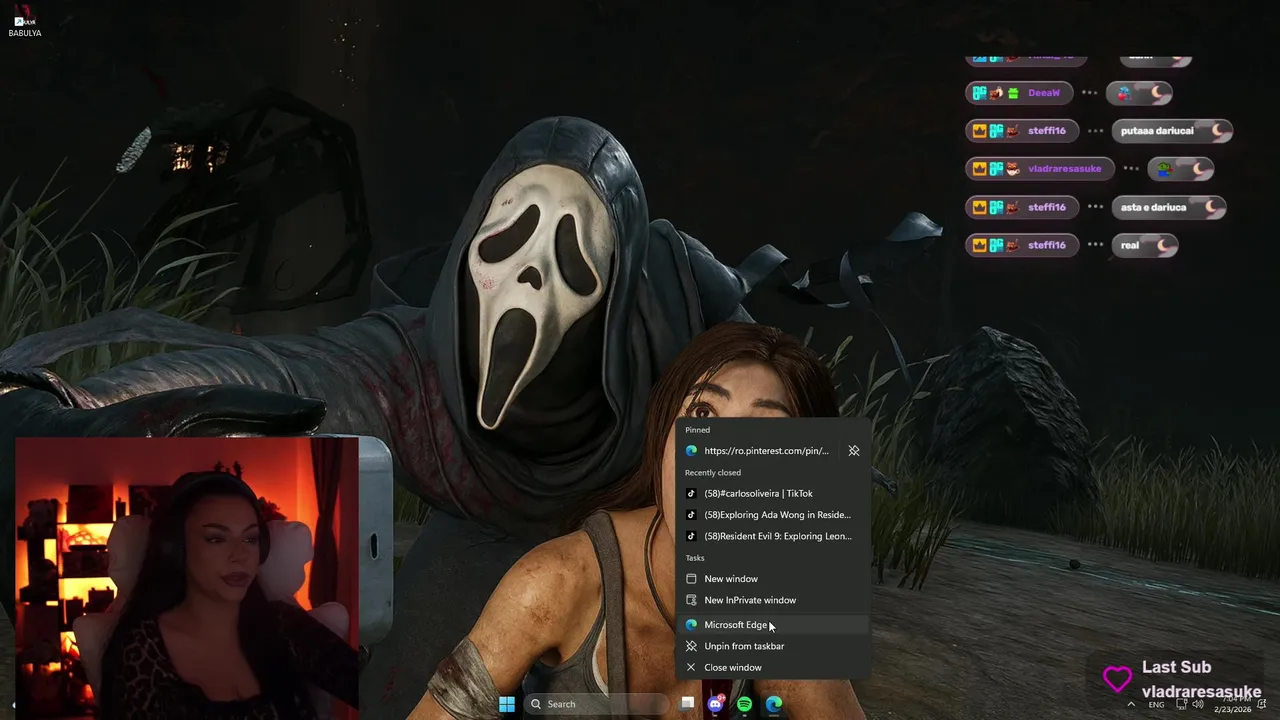Reopen Resident Evil 9 Leon TikTok tab
1280x720 pixels.
tap(771, 536)
